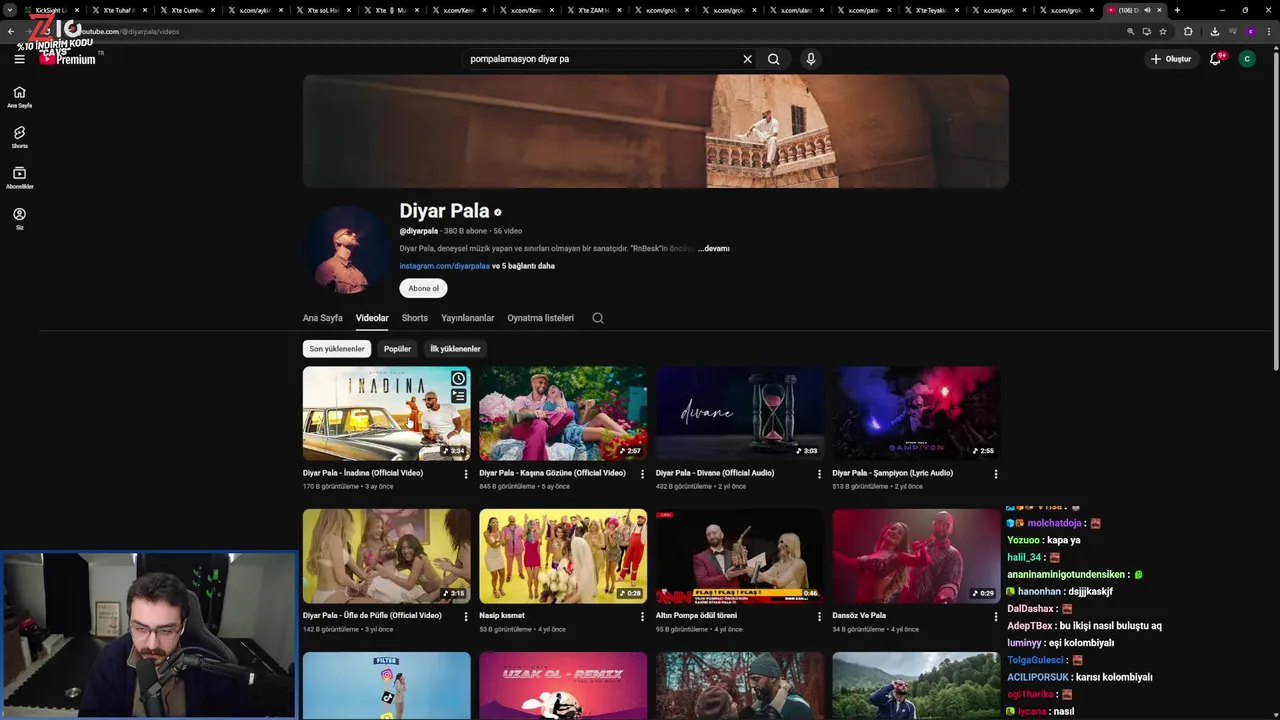
Task: Open title 'Diyar Pala - Üfle de Püfle (Official Video)'
Action: (372, 616)
